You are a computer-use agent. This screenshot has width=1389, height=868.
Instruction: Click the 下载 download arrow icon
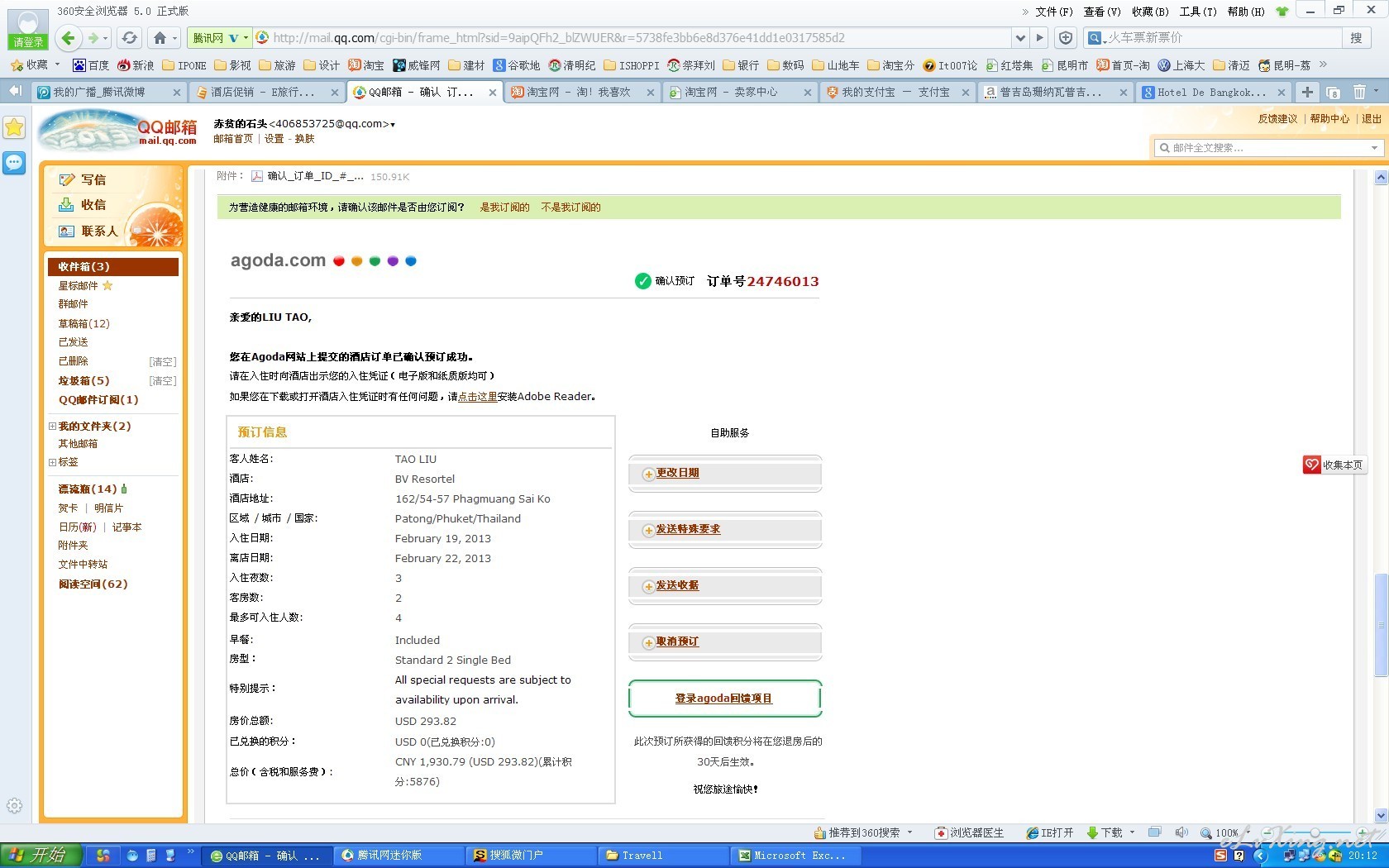pos(1092,832)
